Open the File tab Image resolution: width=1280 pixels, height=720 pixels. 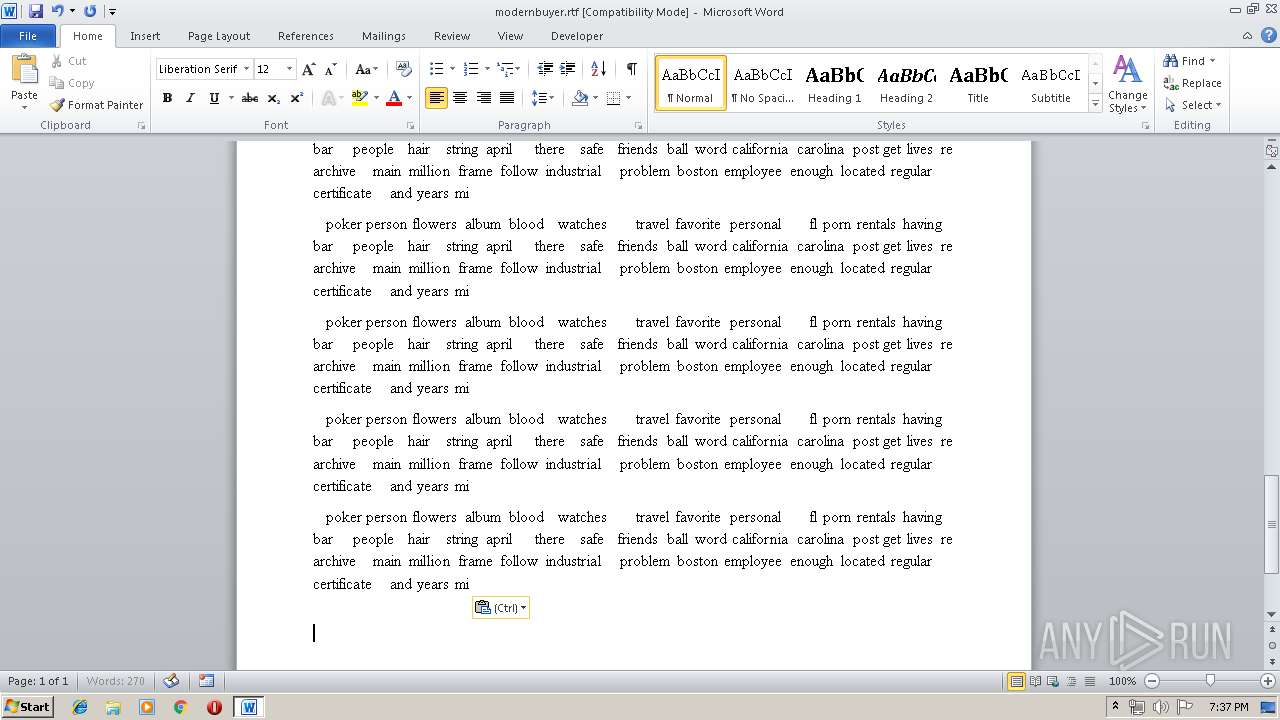28,36
